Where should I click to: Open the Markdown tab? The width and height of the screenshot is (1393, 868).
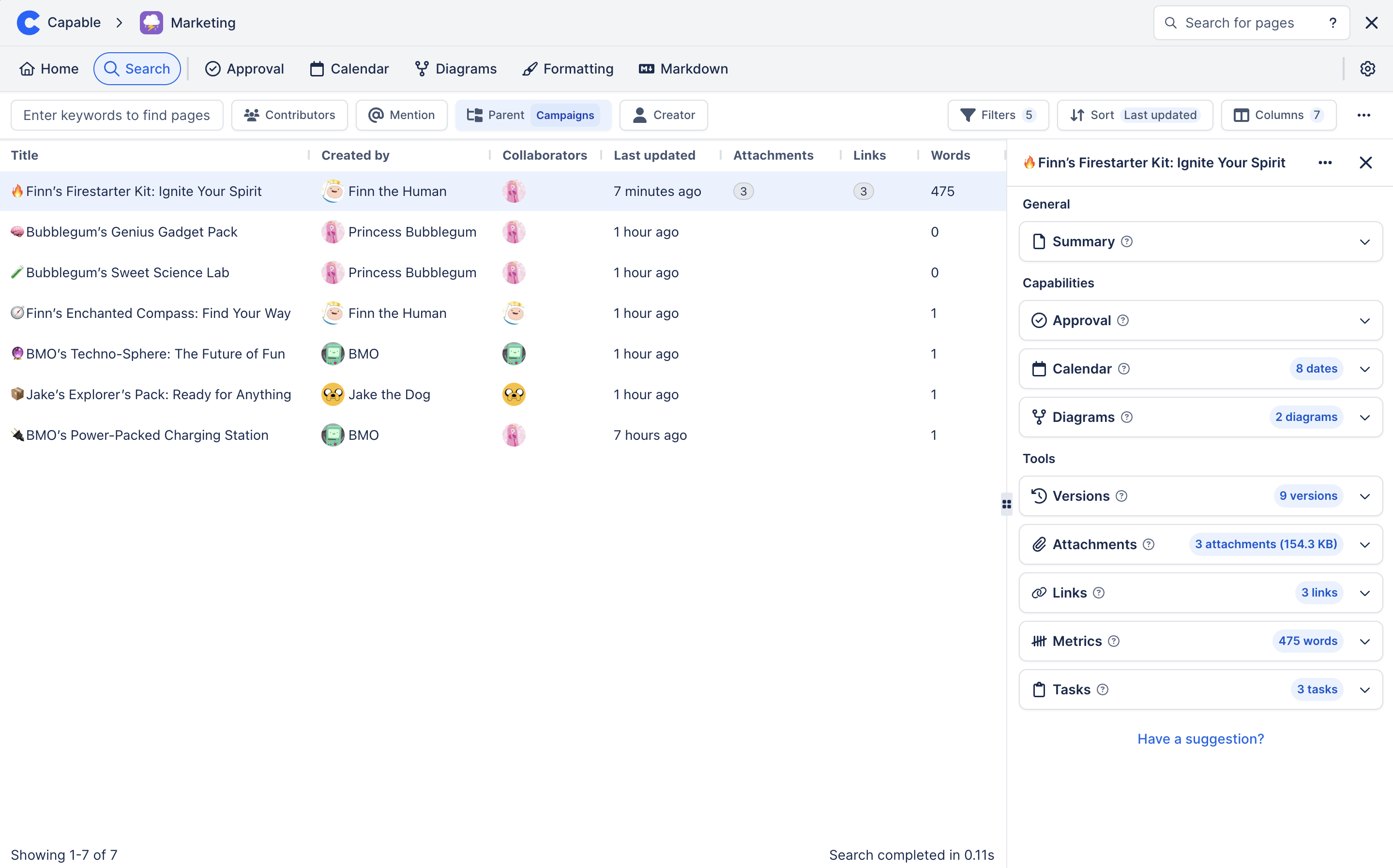[x=683, y=69]
